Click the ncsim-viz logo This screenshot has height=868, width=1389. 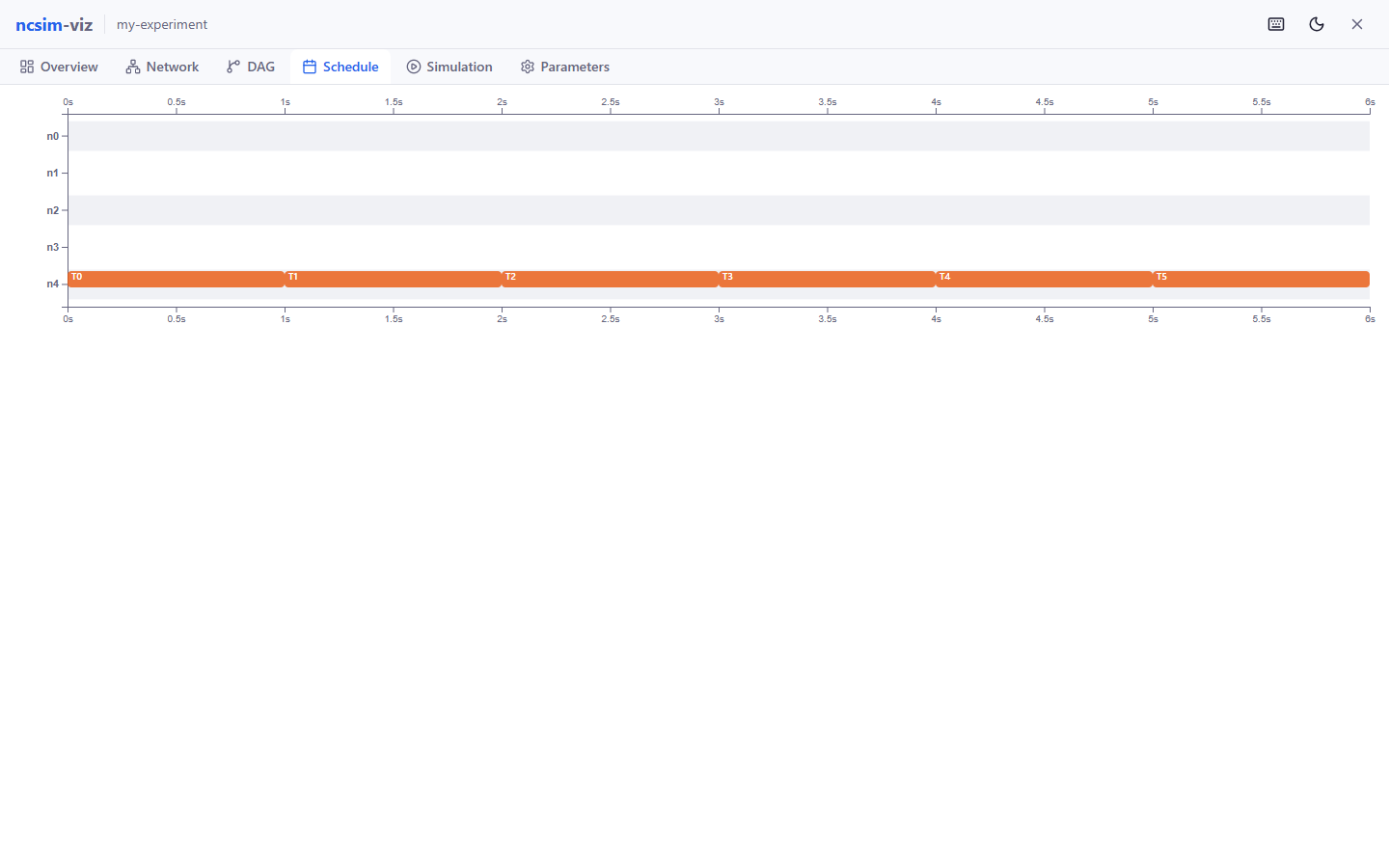54,24
